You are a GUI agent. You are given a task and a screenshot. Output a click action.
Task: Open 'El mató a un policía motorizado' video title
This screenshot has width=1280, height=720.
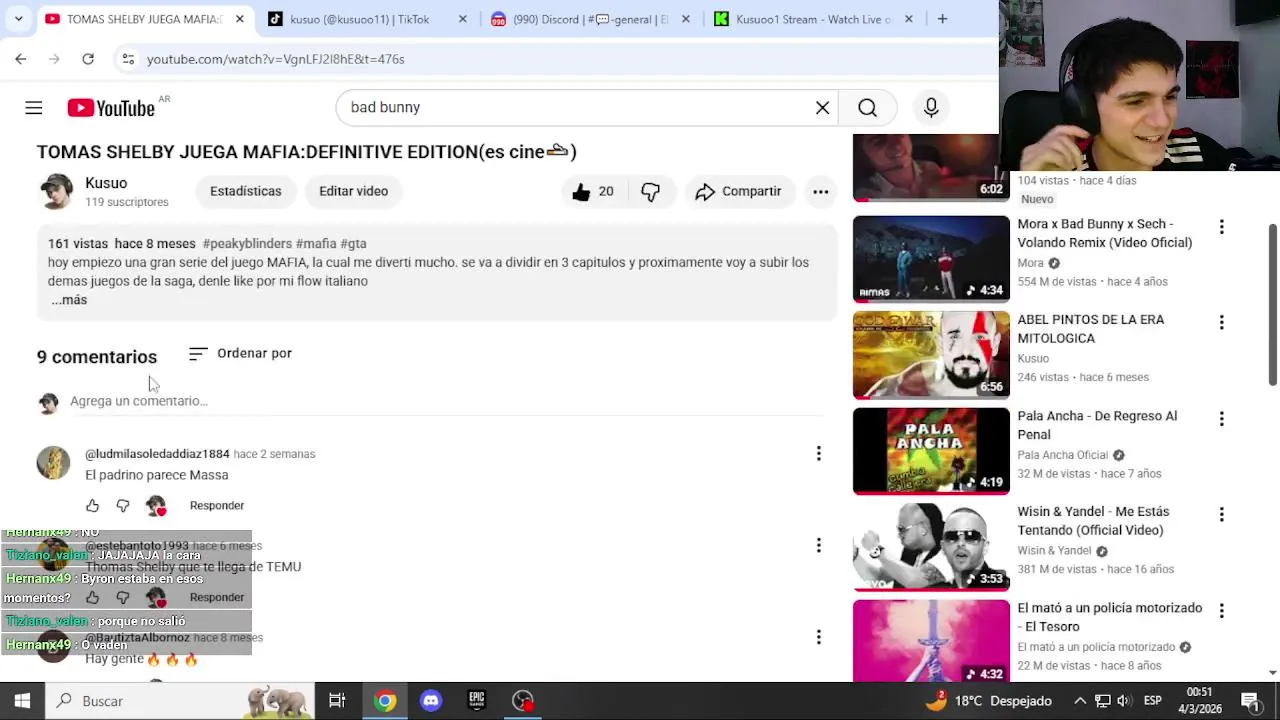tap(1109, 617)
